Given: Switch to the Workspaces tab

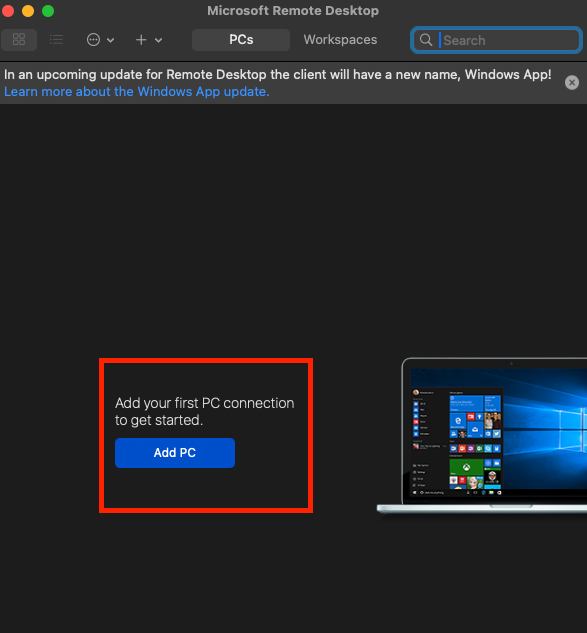Looking at the screenshot, I should [340, 40].
